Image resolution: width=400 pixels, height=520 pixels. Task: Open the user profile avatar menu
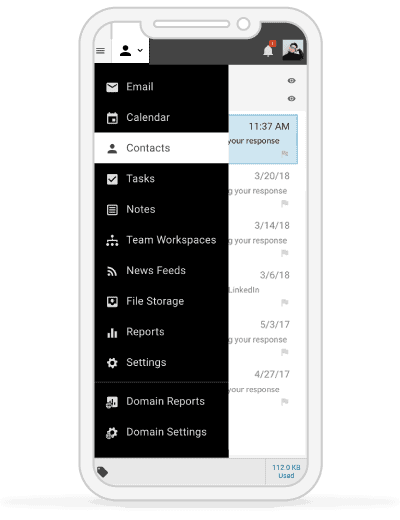coord(293,50)
